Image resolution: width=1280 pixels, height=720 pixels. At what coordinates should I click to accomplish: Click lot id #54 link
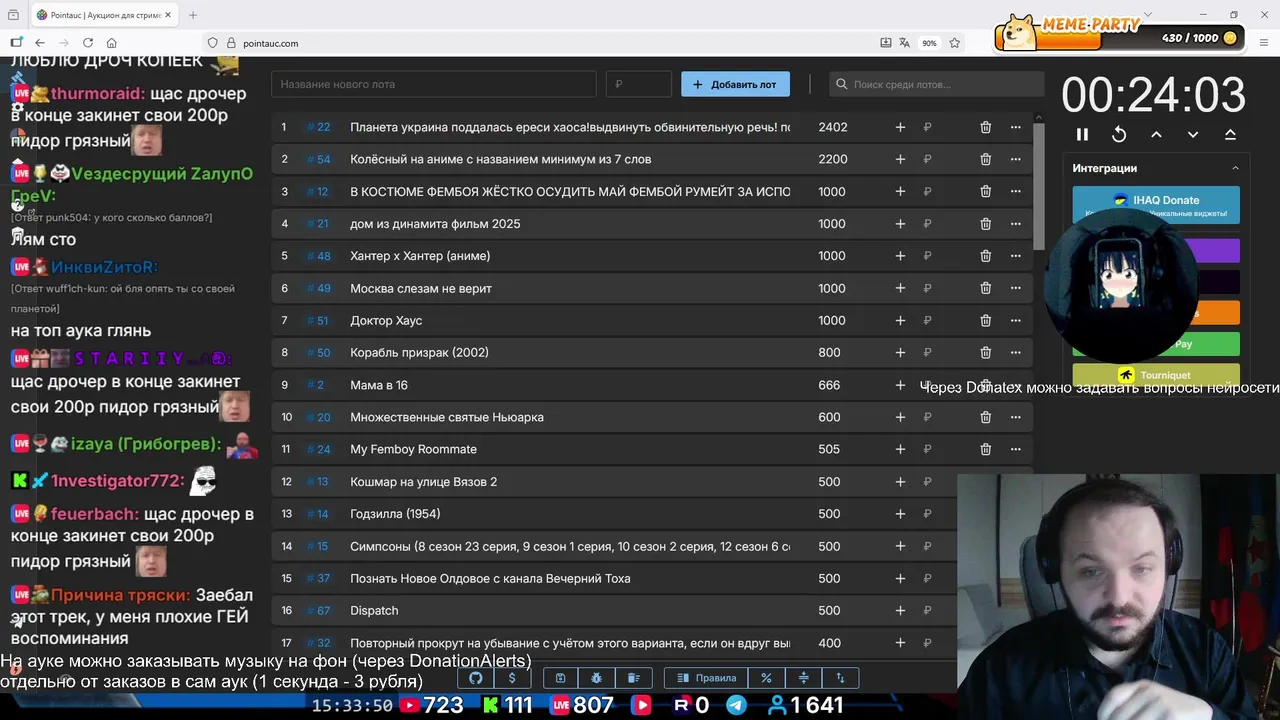point(319,159)
